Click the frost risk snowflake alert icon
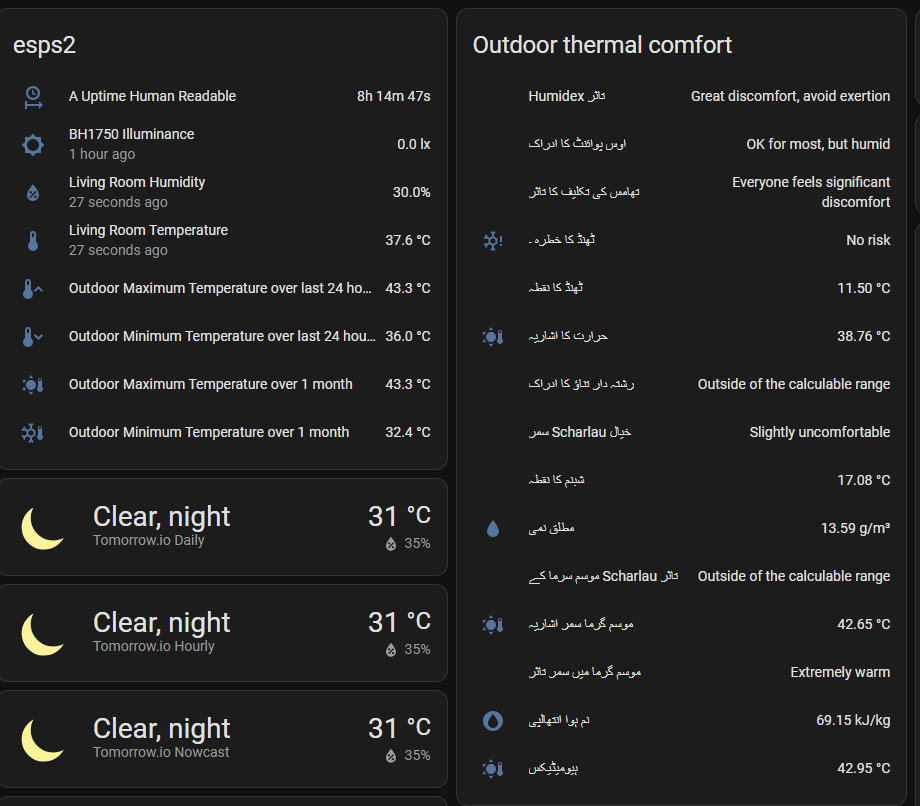Image resolution: width=920 pixels, height=806 pixels. [x=493, y=241]
